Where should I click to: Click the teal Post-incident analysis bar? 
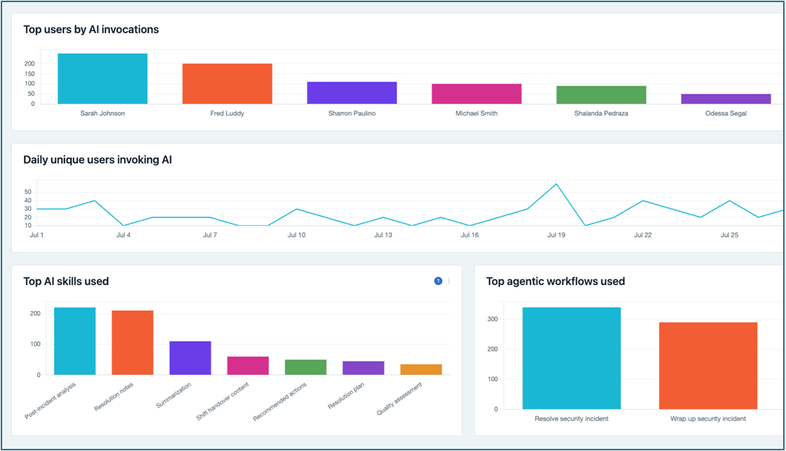point(75,341)
